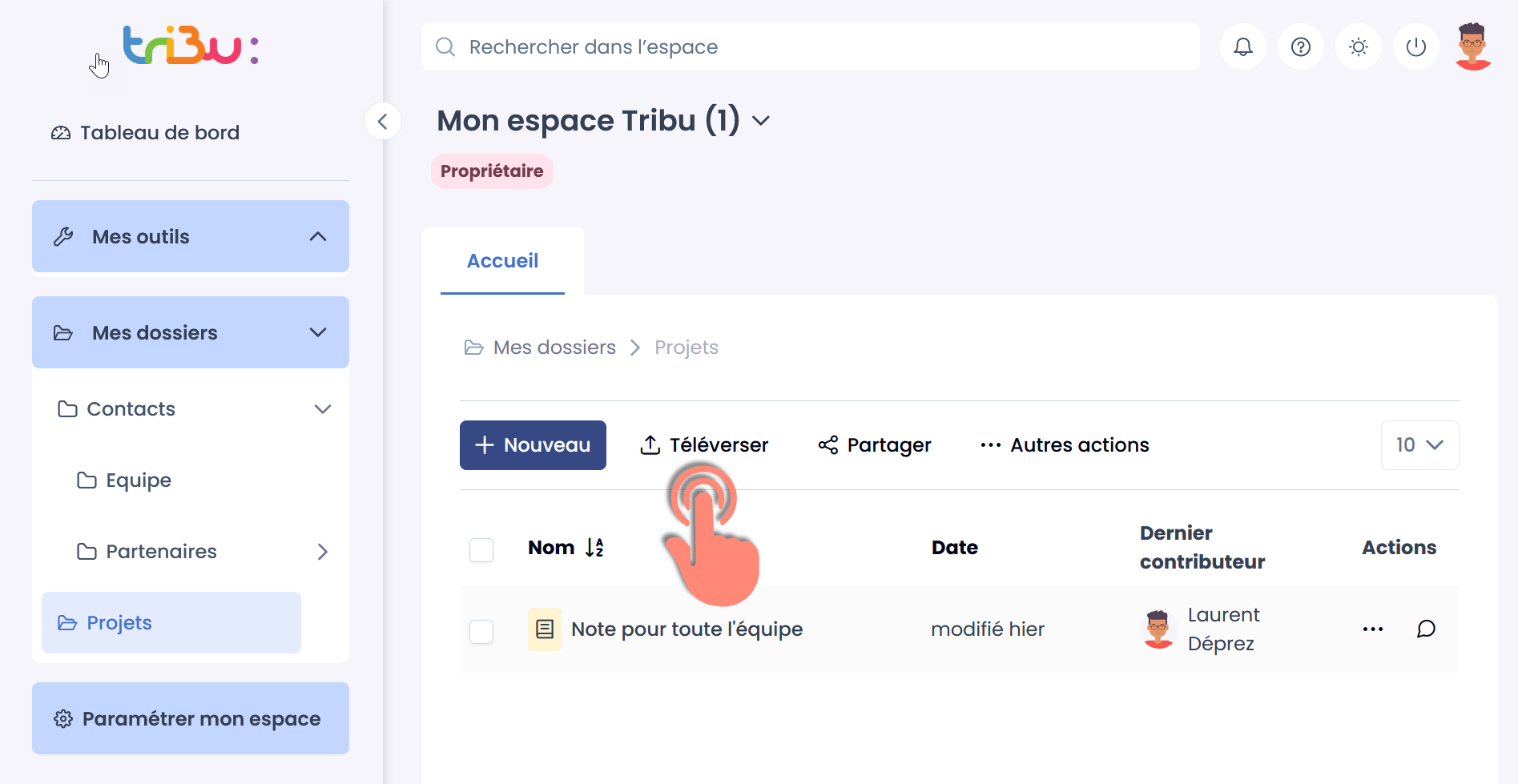The width and height of the screenshot is (1518, 784).
Task: Tick the checkbox for Note pour toute l'équipe
Action: coord(481,632)
